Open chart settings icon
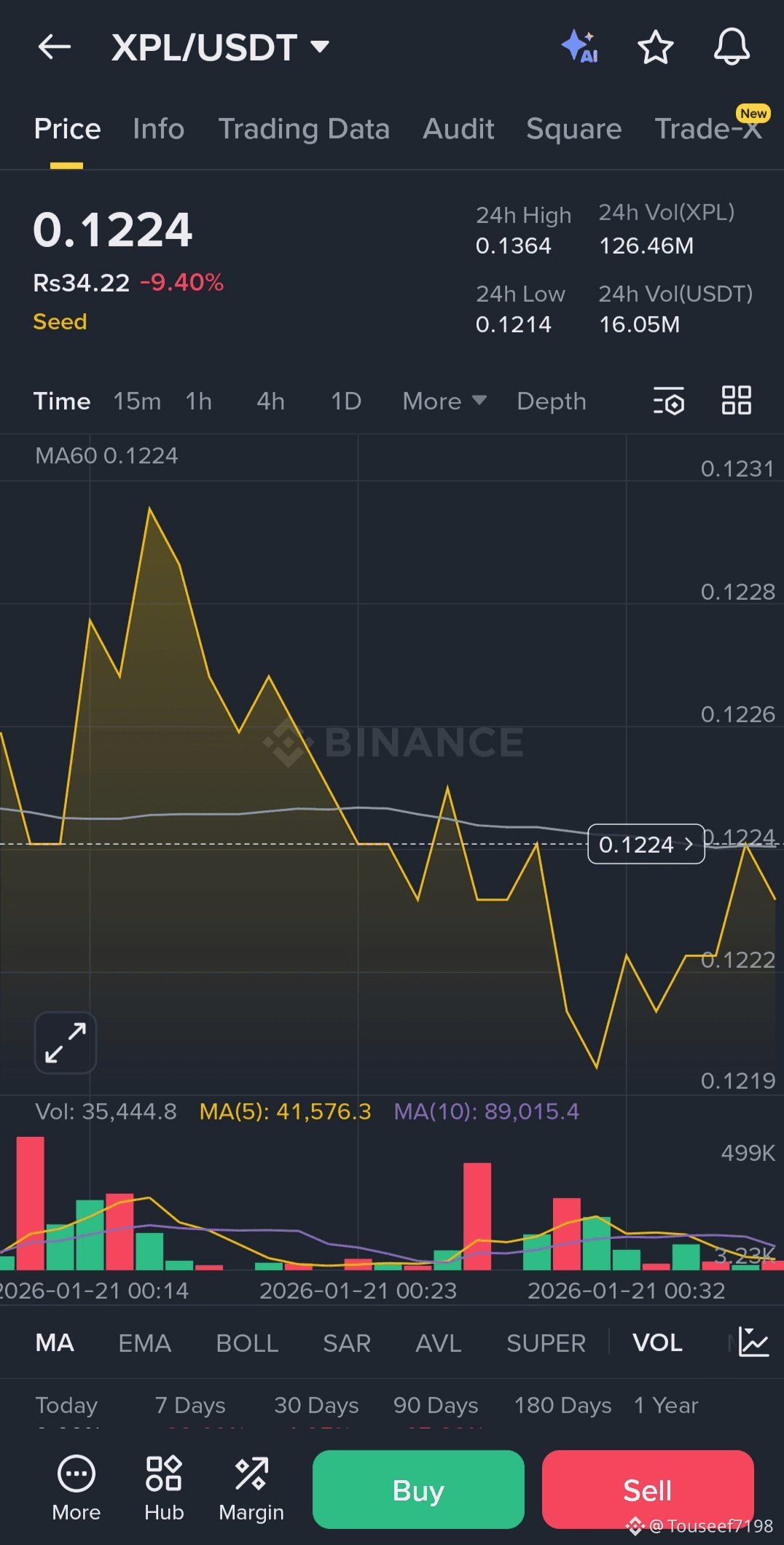This screenshot has width=784, height=1545. (x=668, y=401)
